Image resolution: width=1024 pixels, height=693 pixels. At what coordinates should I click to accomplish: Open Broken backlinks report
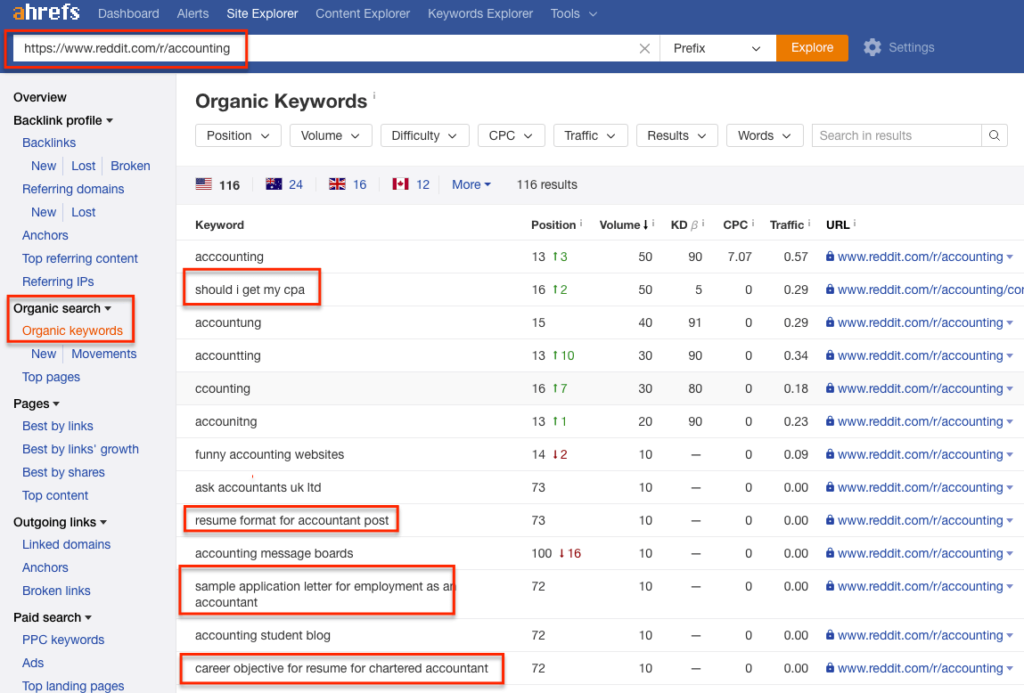(130, 166)
